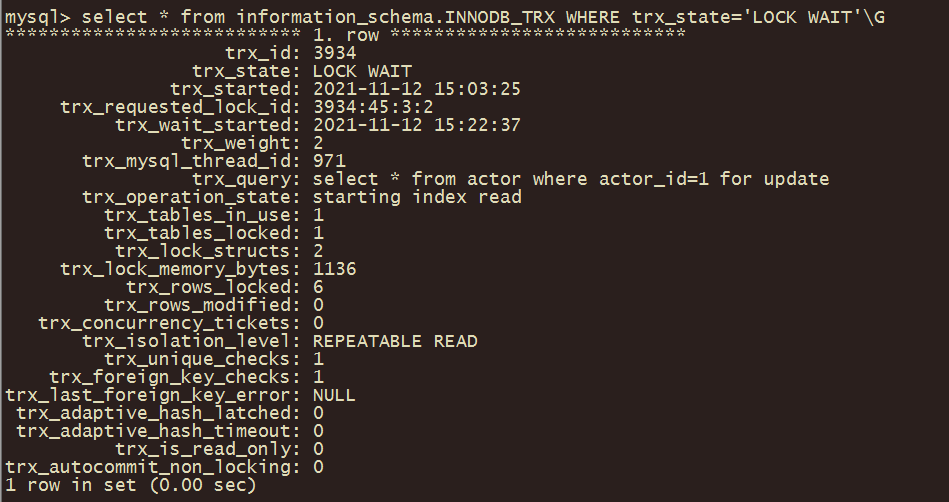Click the REPEATABLE READ isolation level

(x=395, y=341)
